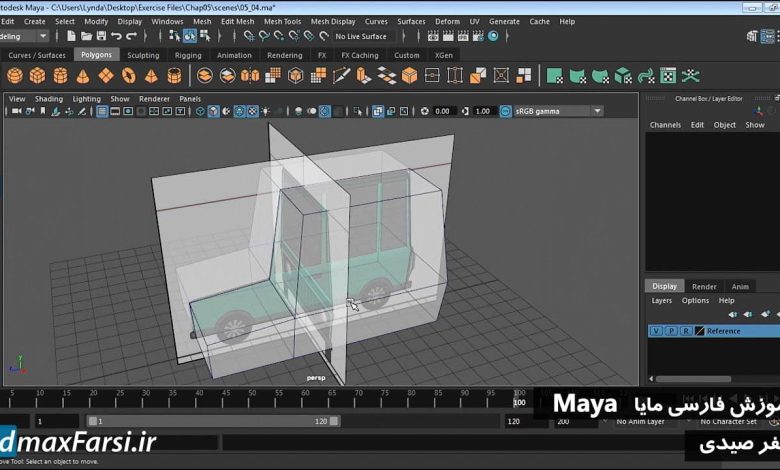Toggle the R display type box on Reference layer
780x470 pixels.
[x=685, y=331]
